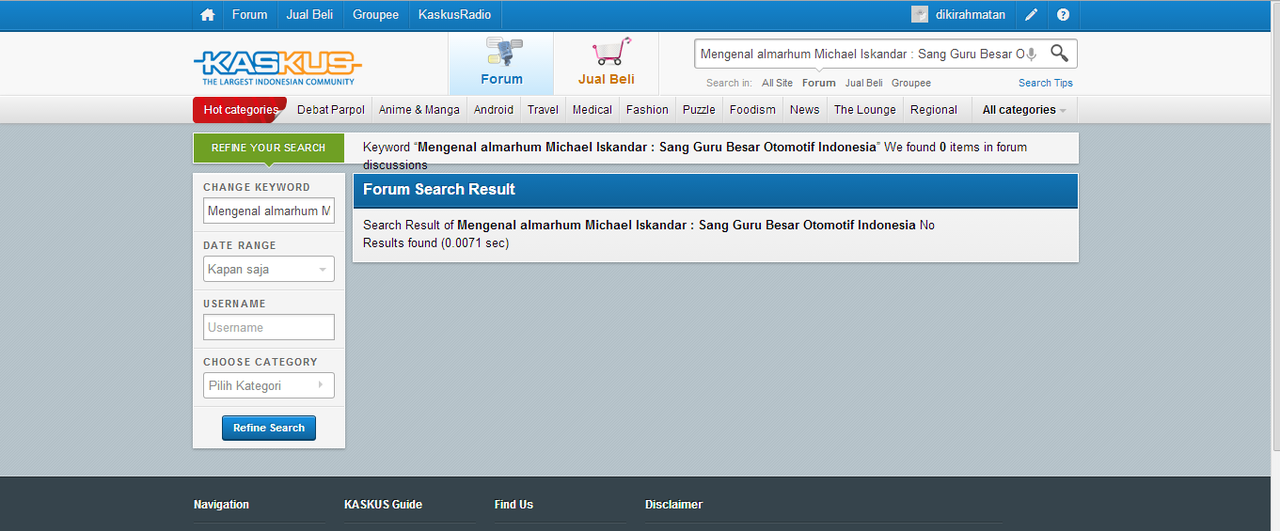The height and width of the screenshot is (531, 1280).
Task: Open the Date Range 'Kapan saja' dropdown
Action: click(x=269, y=269)
